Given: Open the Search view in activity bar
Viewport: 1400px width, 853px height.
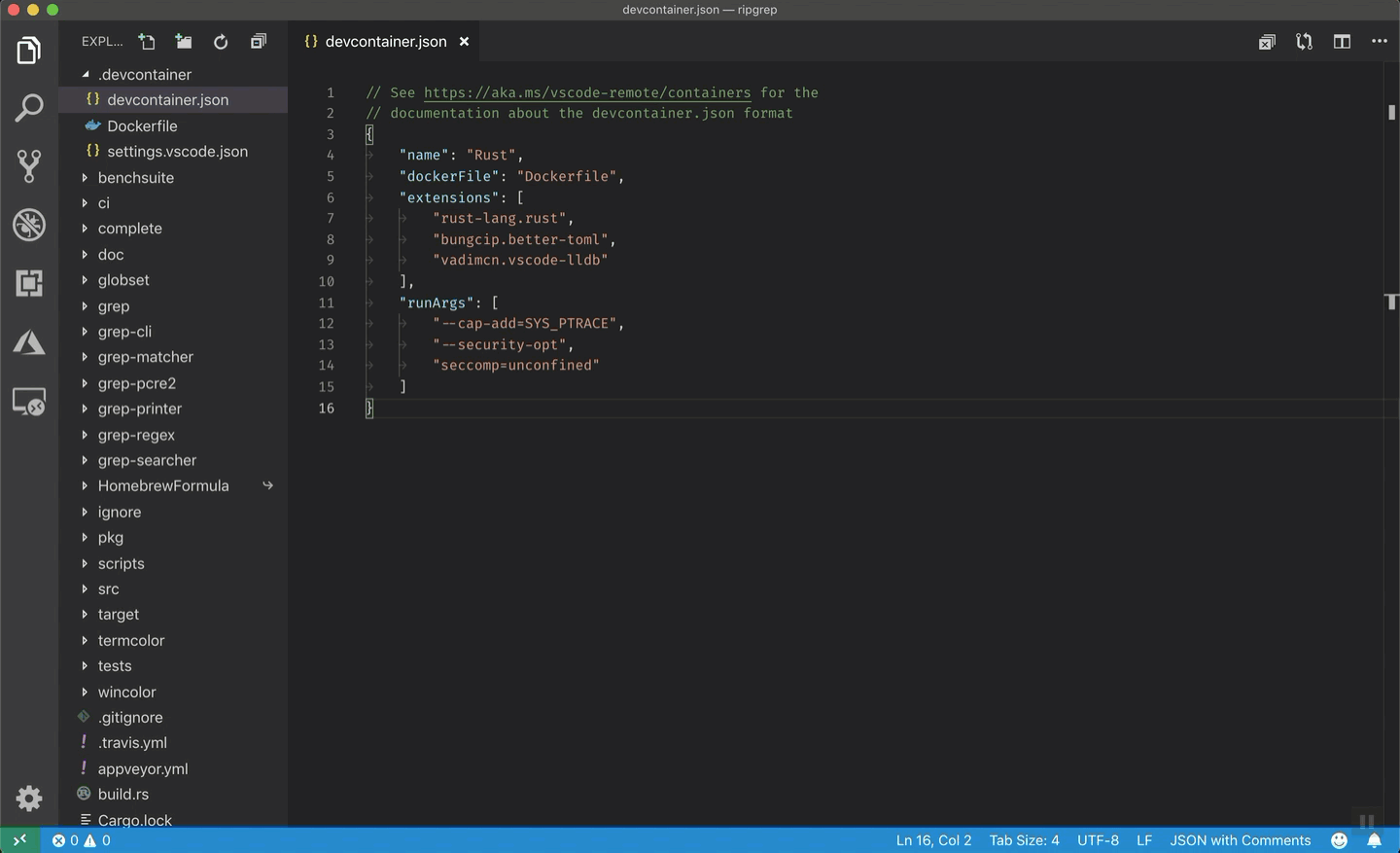Looking at the screenshot, I should [29, 108].
